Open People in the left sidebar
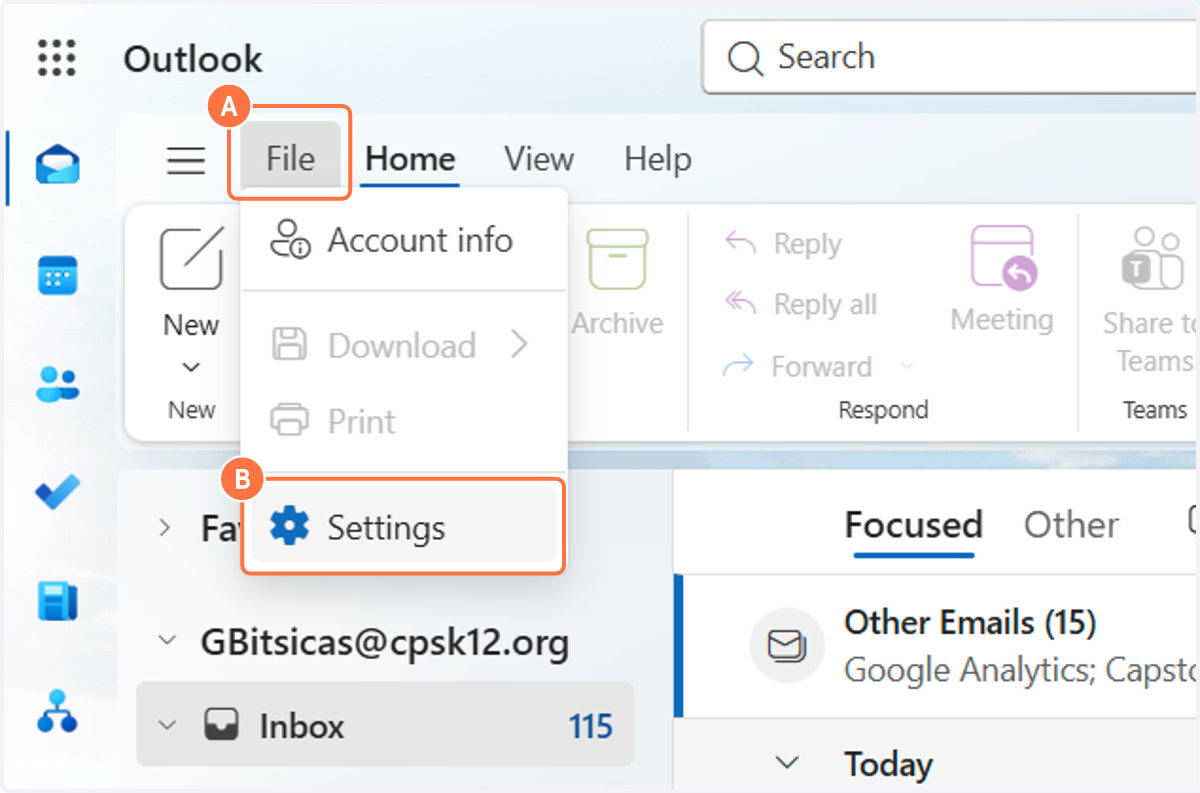This screenshot has height=793, width=1200. (x=58, y=383)
